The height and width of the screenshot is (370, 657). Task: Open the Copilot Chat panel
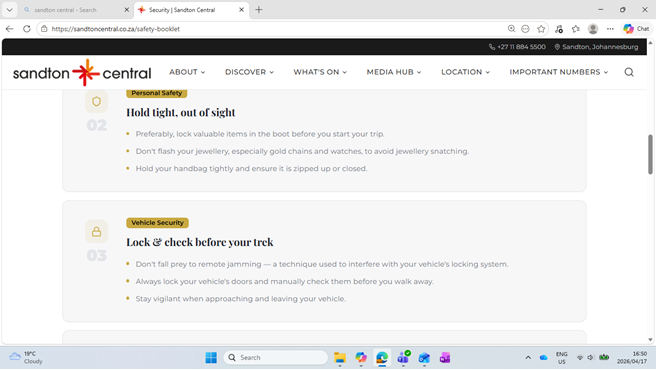(636, 29)
